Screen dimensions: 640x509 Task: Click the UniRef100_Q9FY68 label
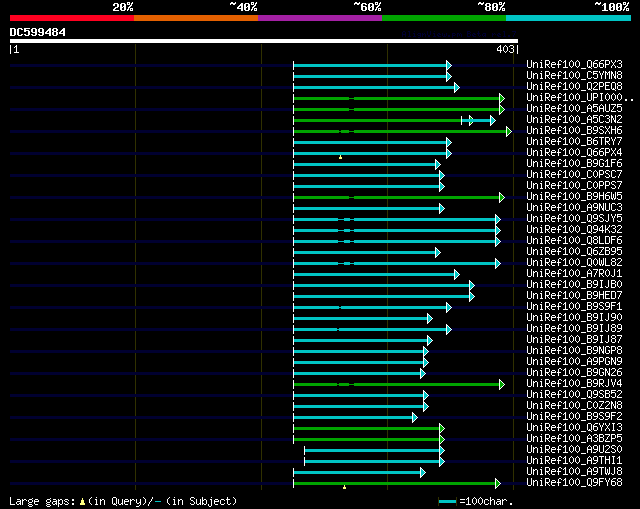click(574, 483)
